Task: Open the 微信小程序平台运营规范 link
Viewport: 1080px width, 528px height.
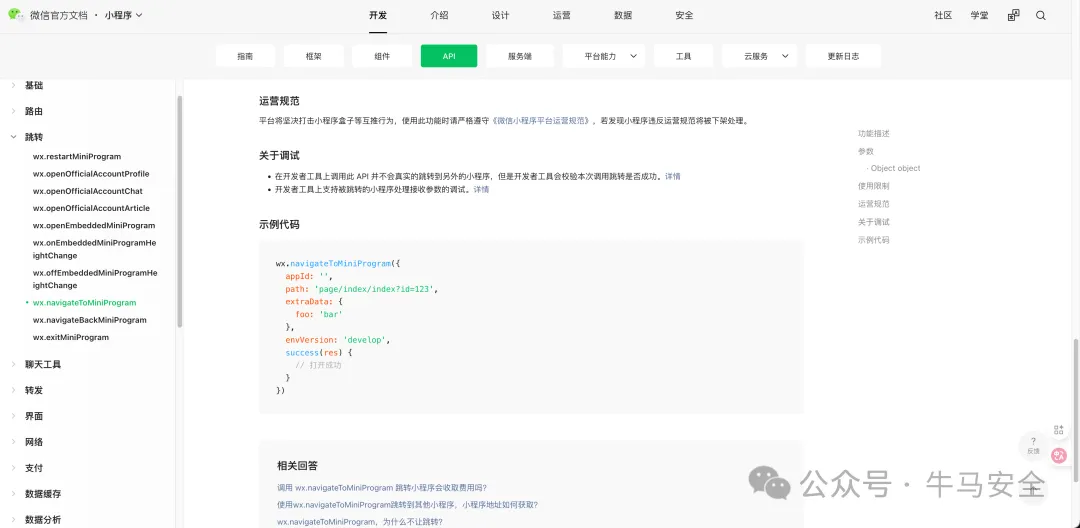Action: (x=544, y=120)
